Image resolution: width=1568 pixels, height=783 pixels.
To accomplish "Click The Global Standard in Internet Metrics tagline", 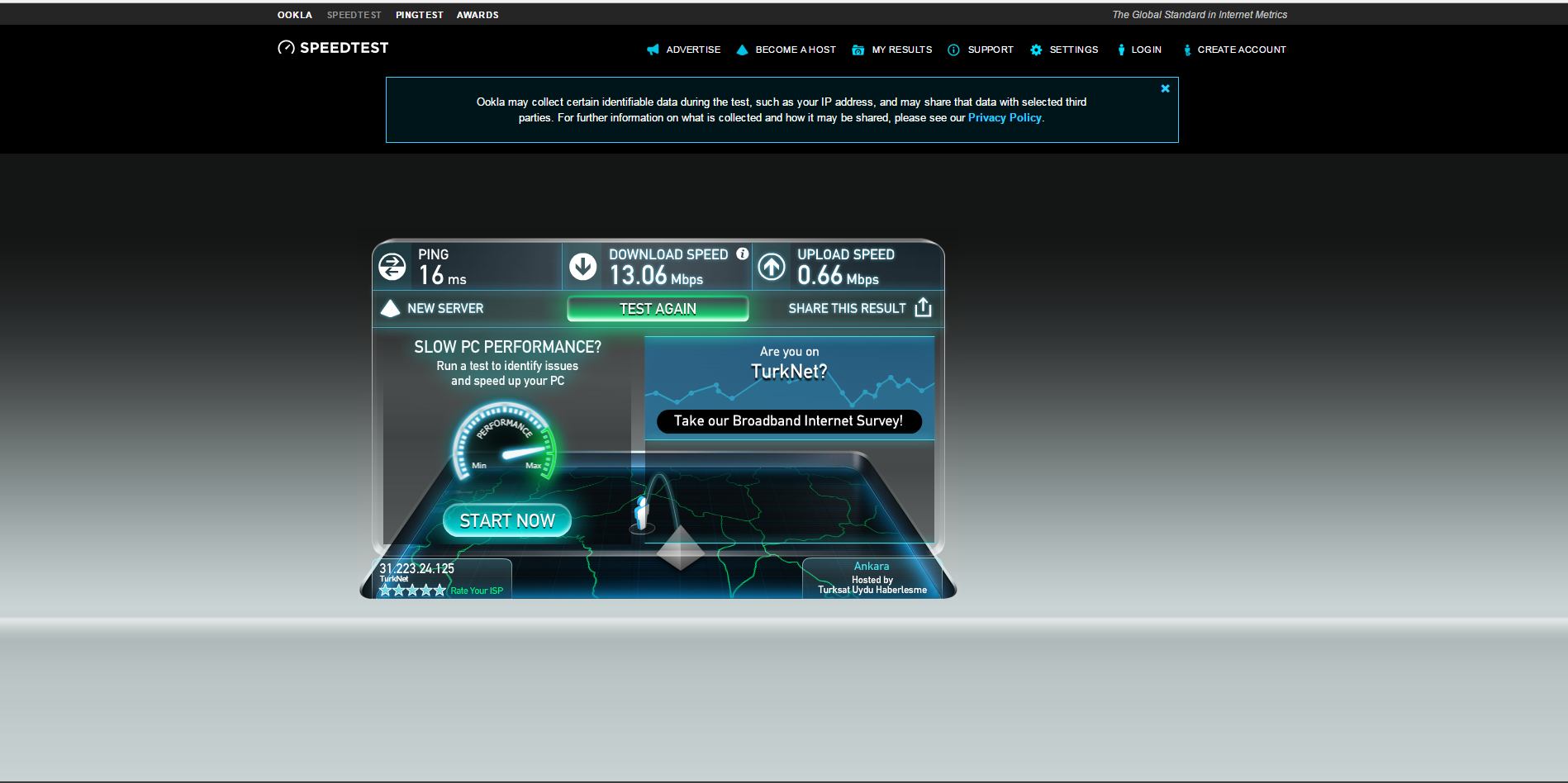I will (1200, 15).
